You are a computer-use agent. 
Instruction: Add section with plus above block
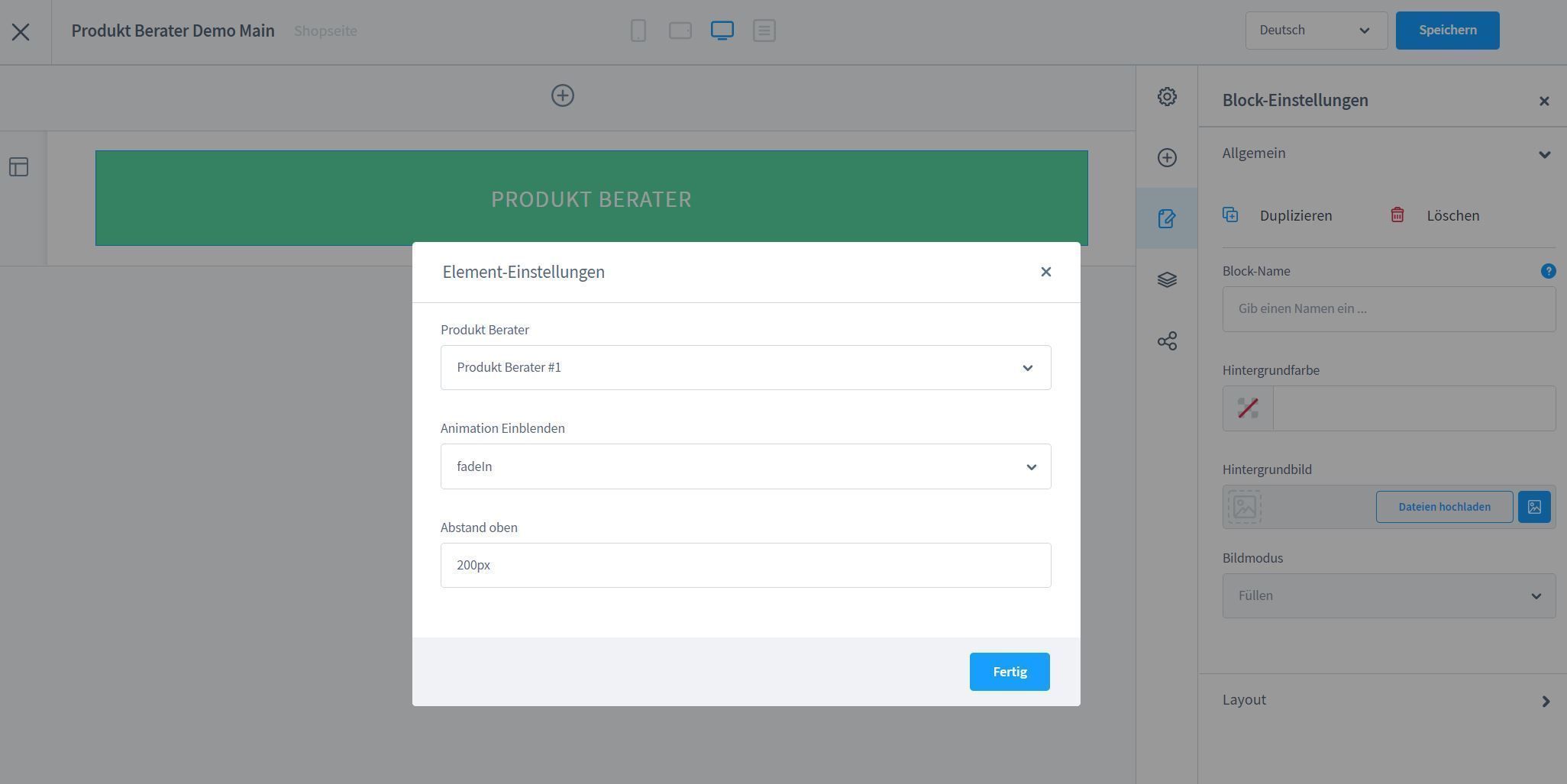563,96
